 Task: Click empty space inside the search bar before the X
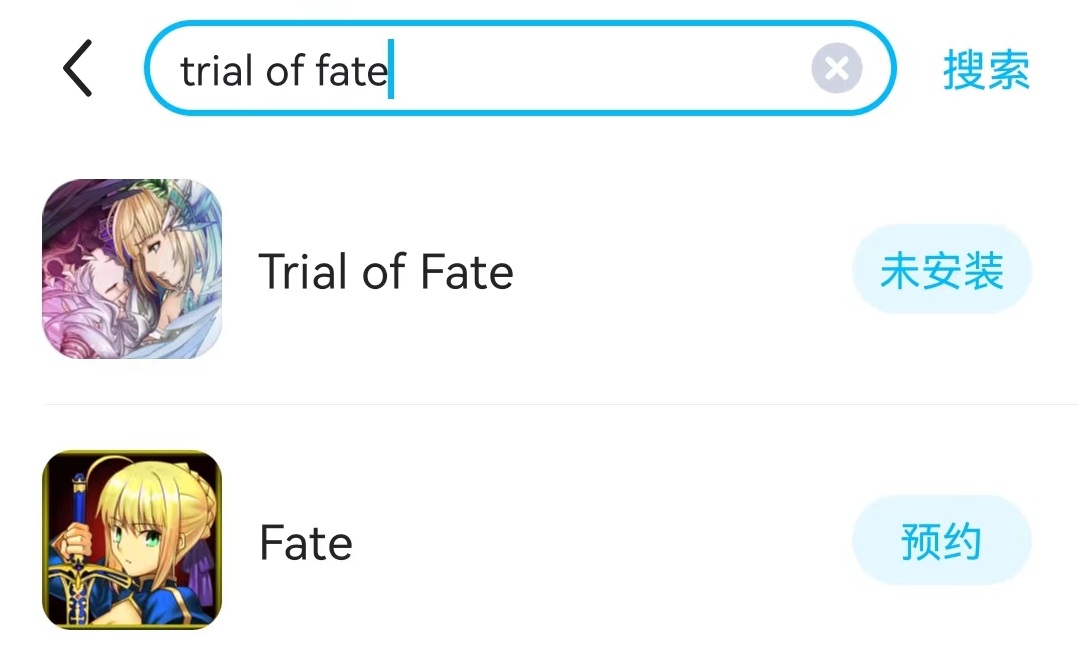point(598,69)
